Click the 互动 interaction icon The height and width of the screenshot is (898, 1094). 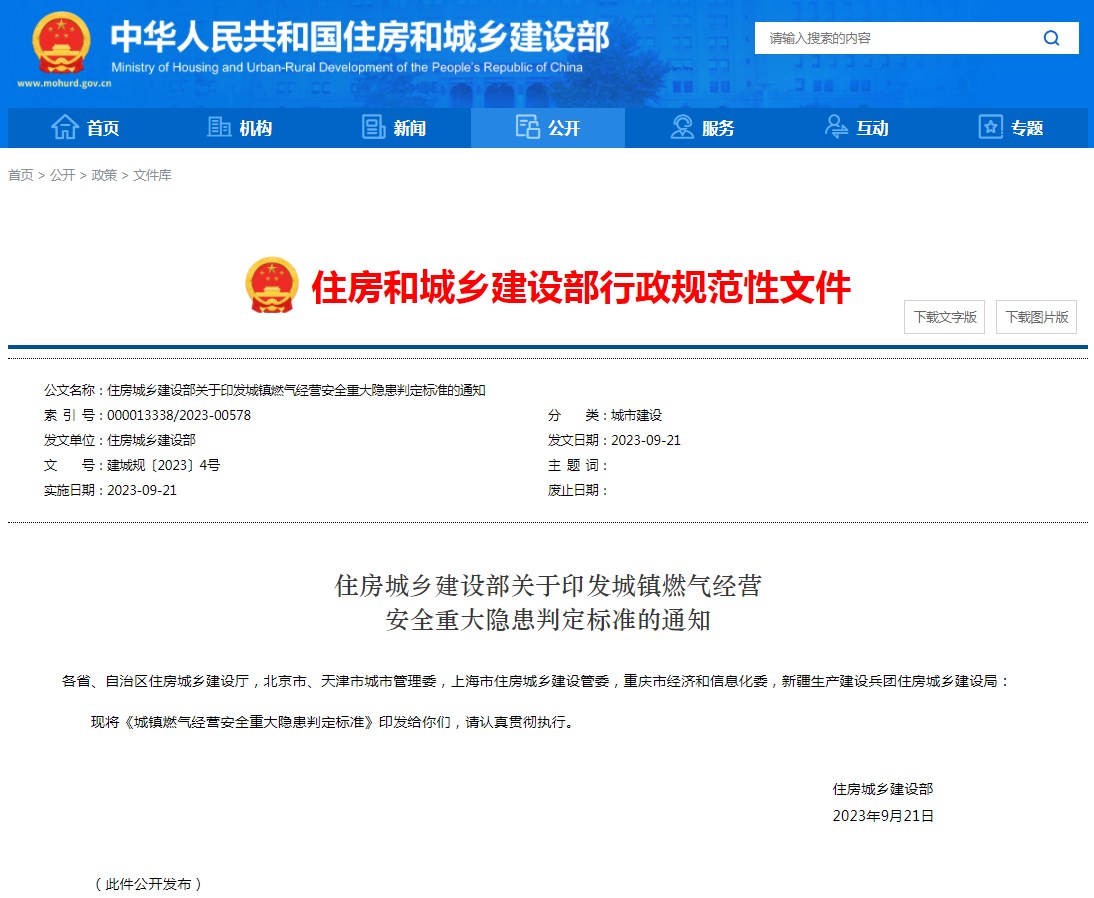click(x=836, y=127)
